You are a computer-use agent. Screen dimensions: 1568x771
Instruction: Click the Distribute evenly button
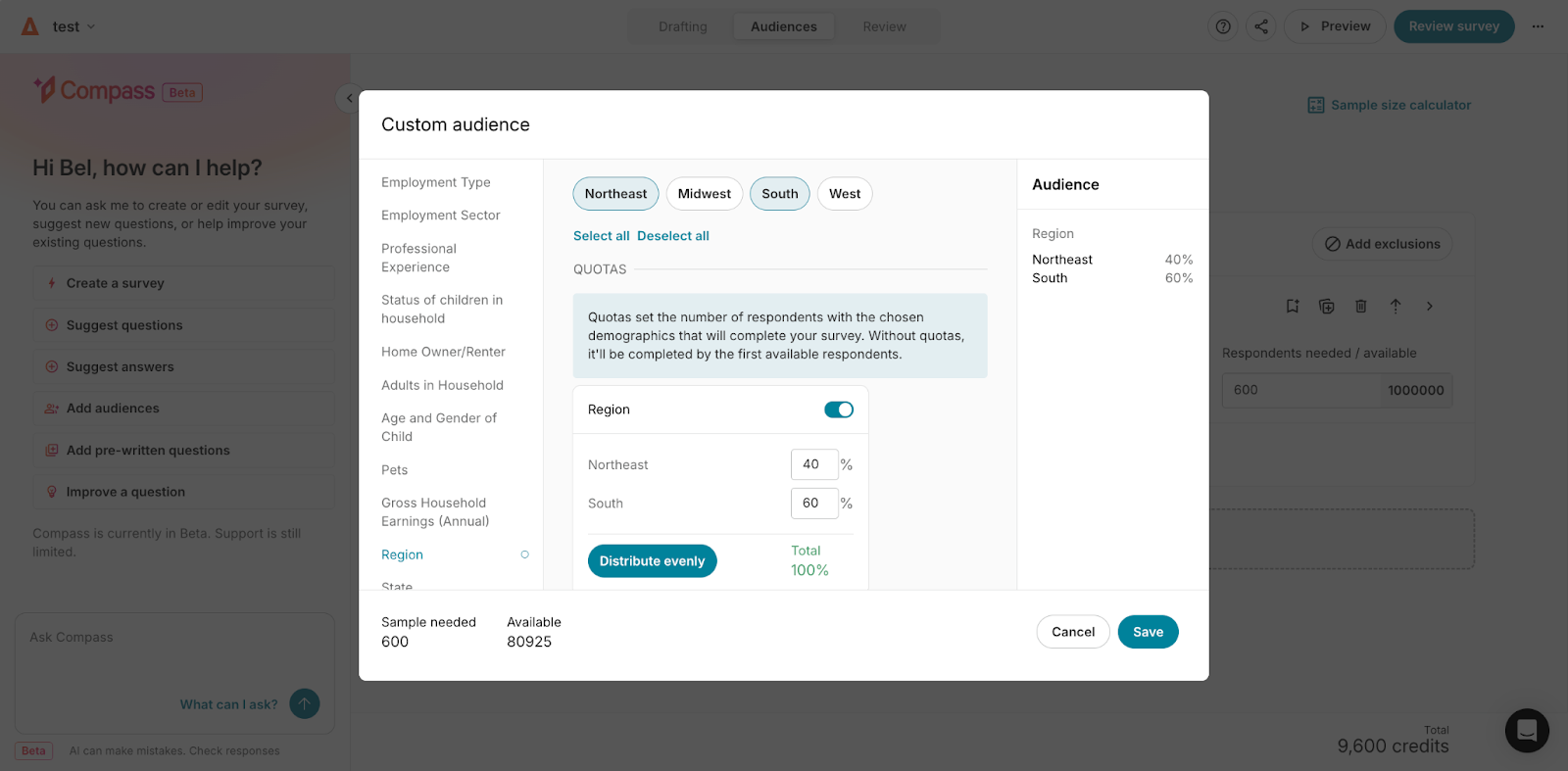coord(653,561)
